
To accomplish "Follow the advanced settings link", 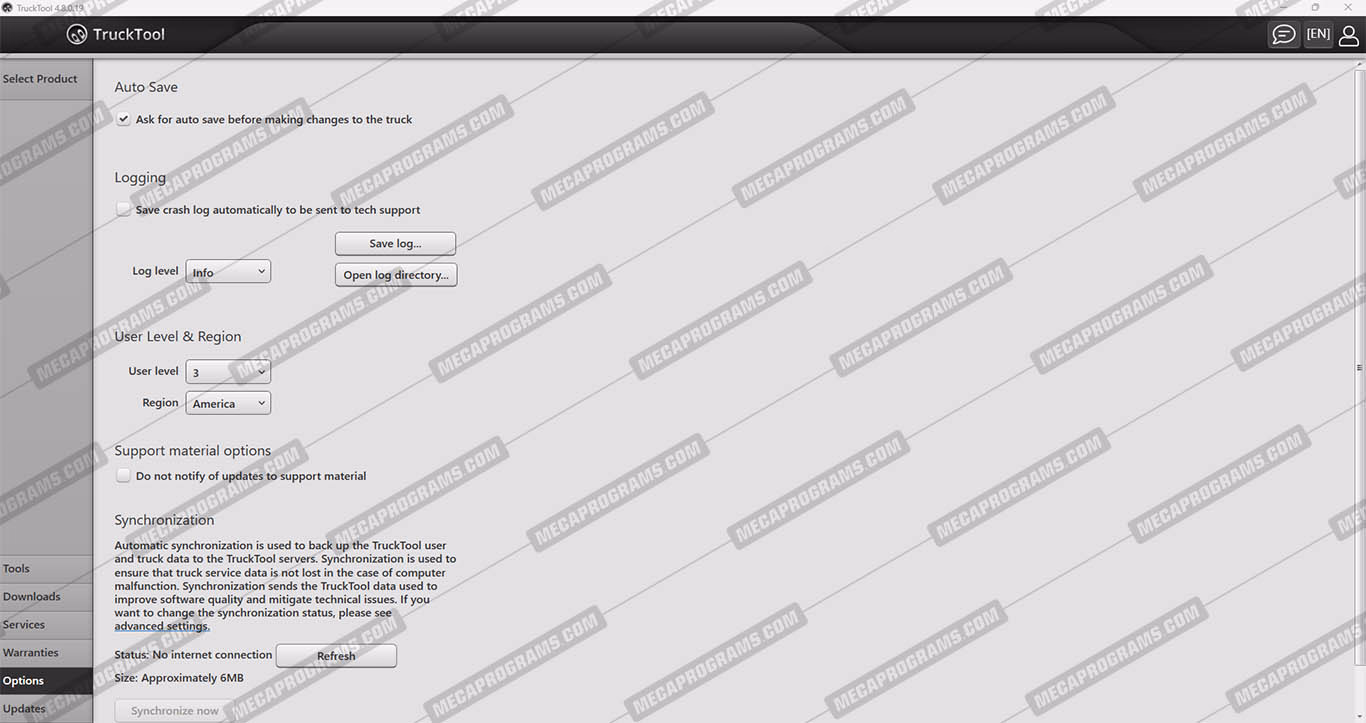I will pyautogui.click(x=162, y=626).
